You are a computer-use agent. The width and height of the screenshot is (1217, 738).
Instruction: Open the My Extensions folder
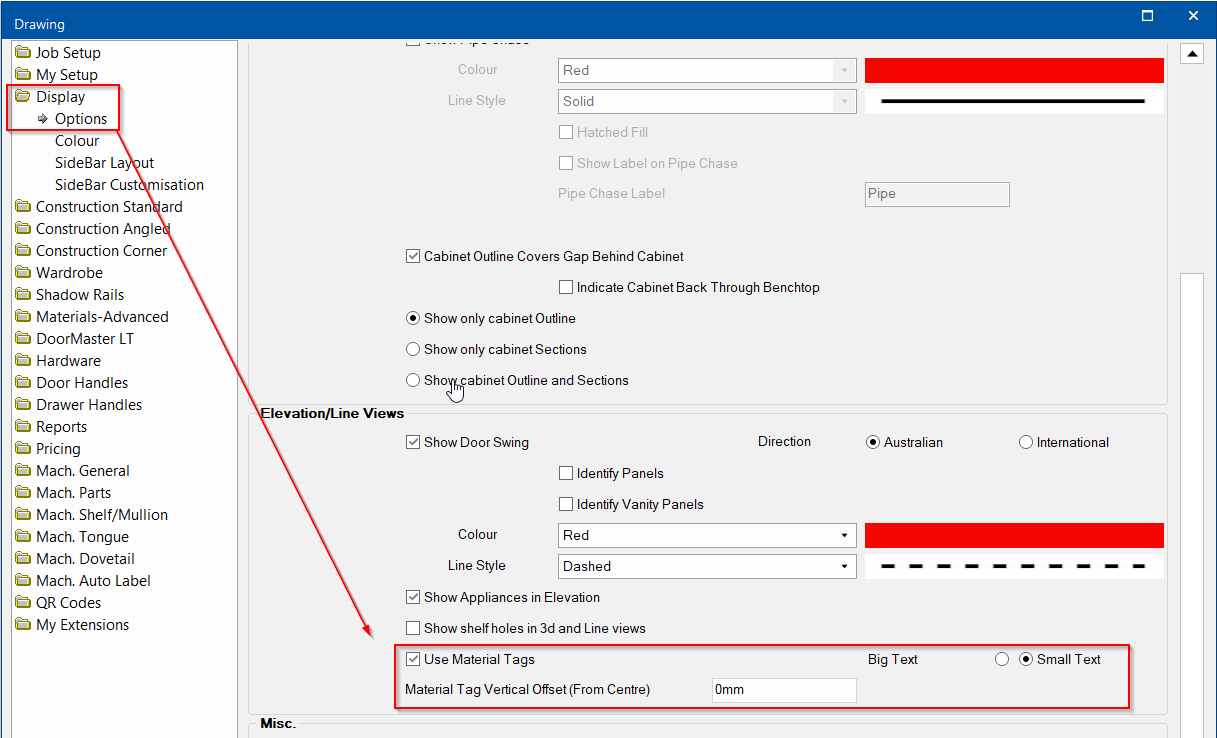click(x=72, y=625)
